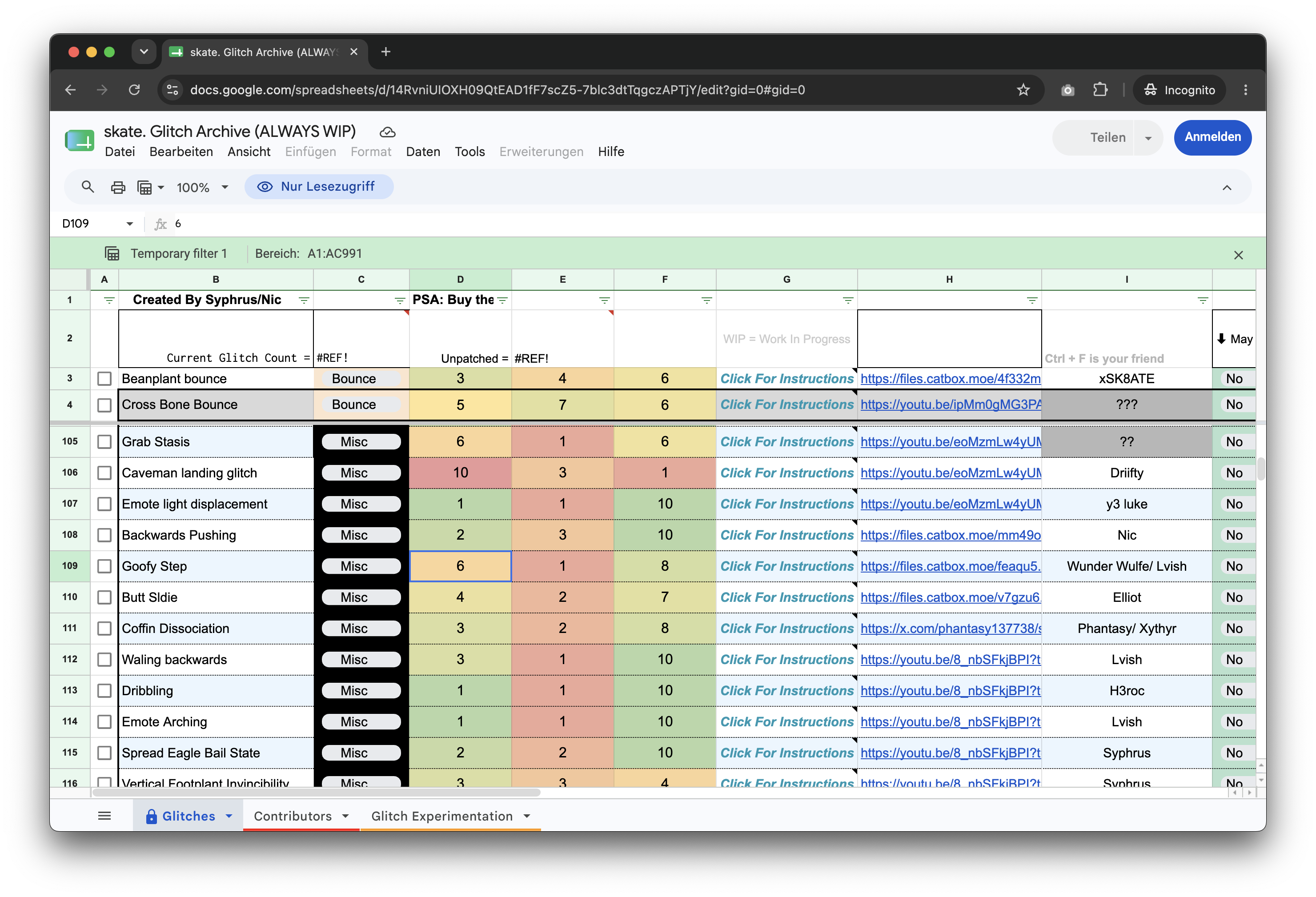This screenshot has width=1316, height=897.
Task: Click the Nur Lesezugriff view-only button
Action: click(x=319, y=187)
